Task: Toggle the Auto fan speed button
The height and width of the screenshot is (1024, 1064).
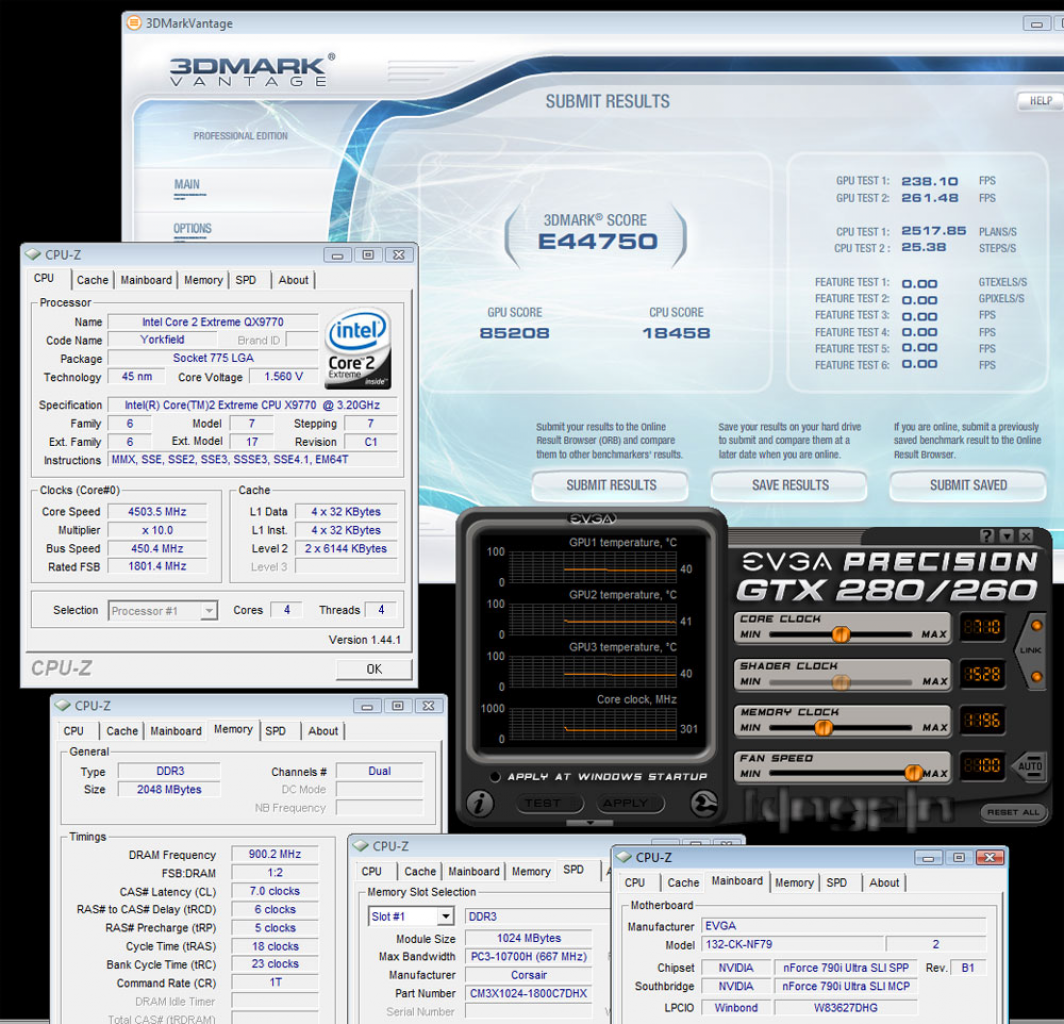Action: (1029, 766)
